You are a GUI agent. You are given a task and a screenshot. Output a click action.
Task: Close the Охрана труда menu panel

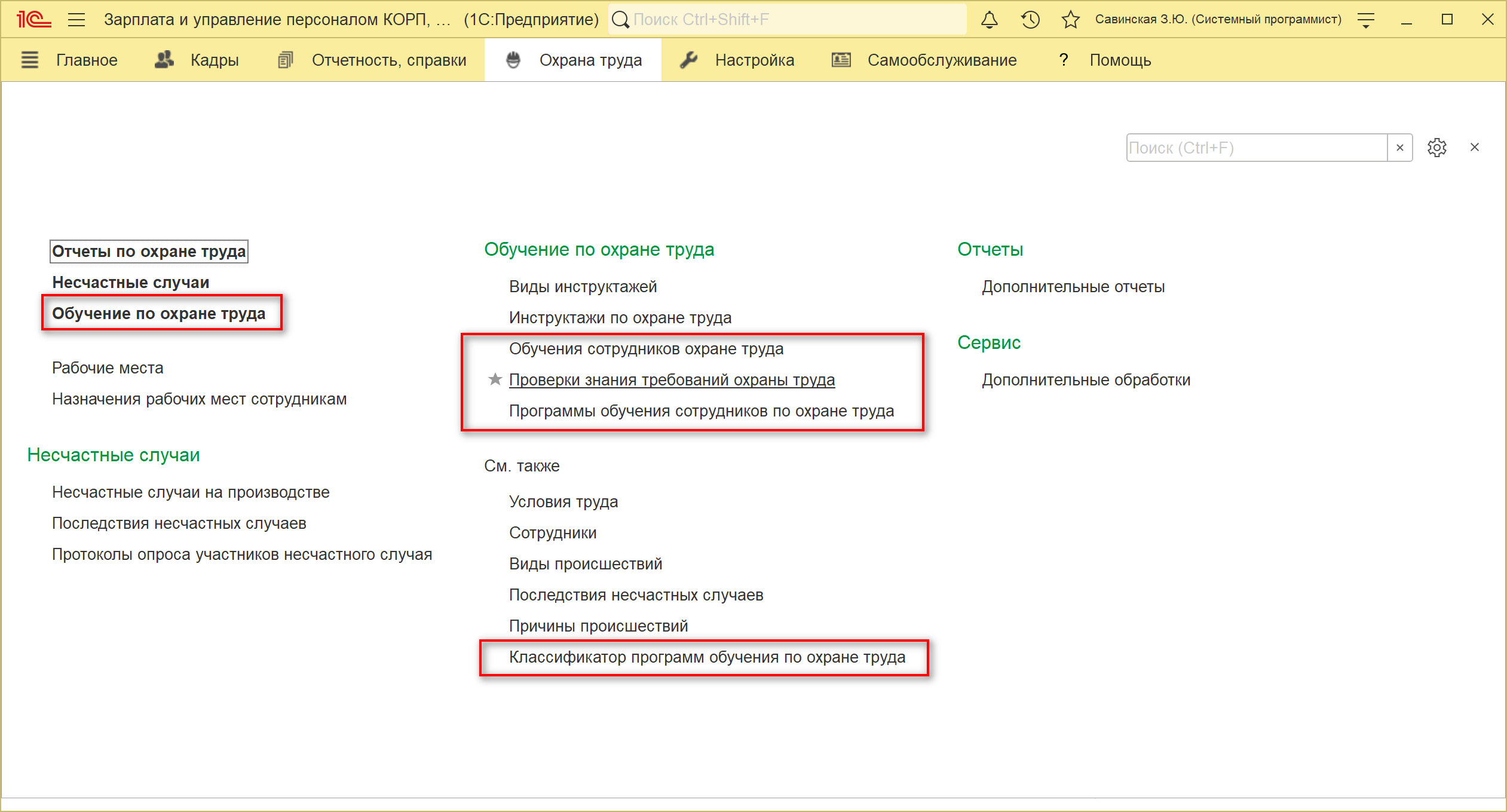(1474, 148)
